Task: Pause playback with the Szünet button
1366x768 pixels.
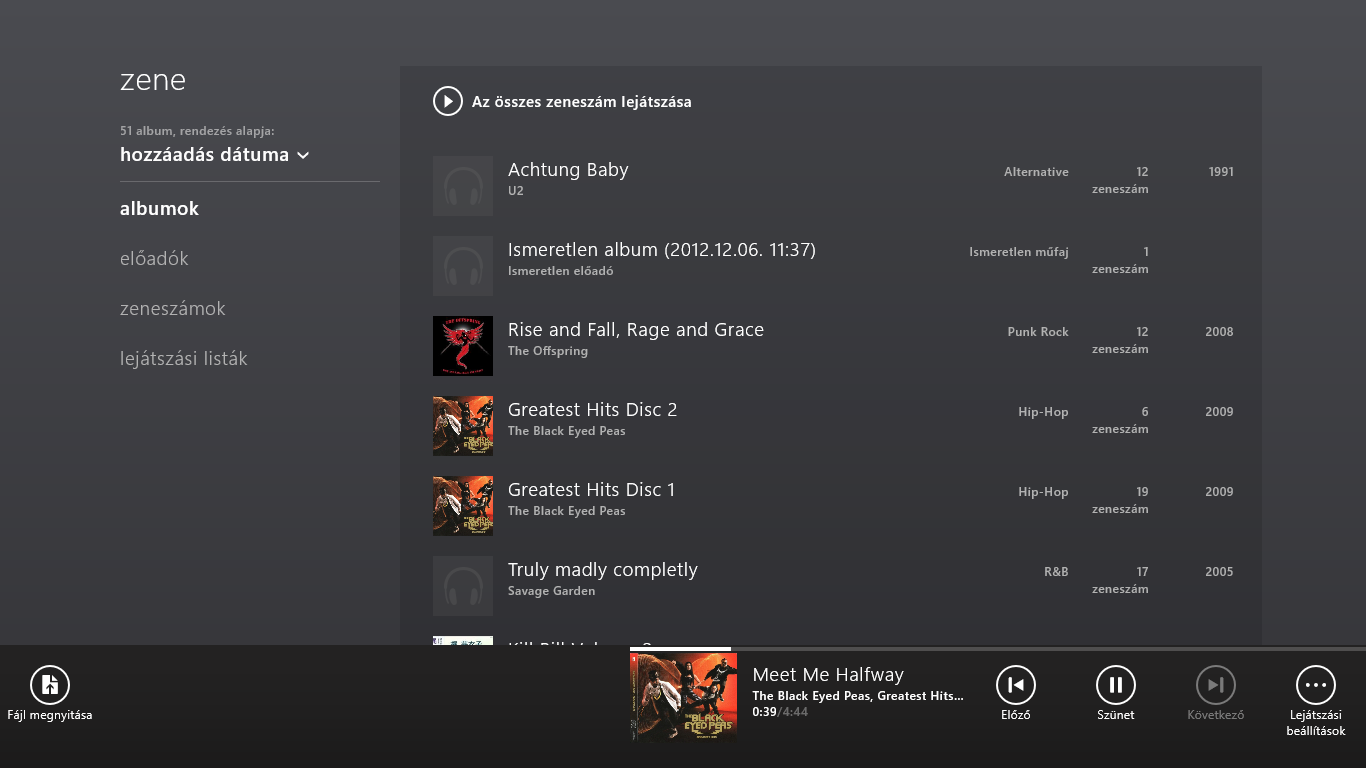Action: click(1115, 685)
